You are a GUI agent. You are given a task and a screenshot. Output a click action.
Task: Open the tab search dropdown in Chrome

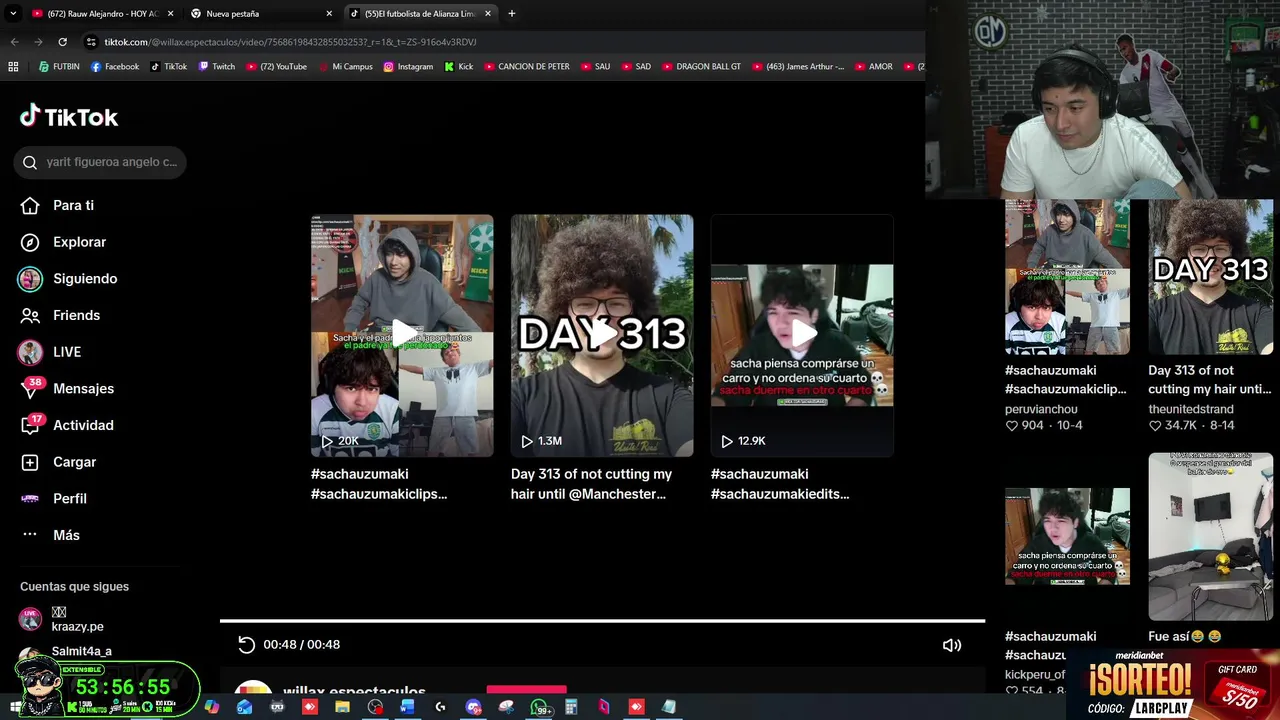tap(13, 13)
